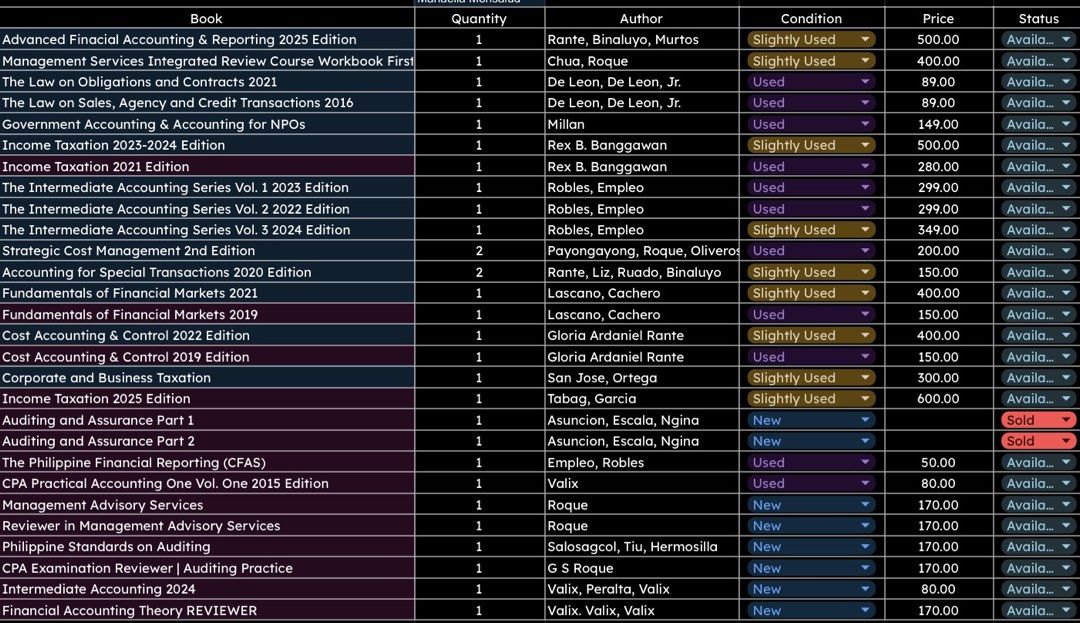
Task: Open Condition dropdown for Management Services Integrated Review row
Action: coord(811,61)
